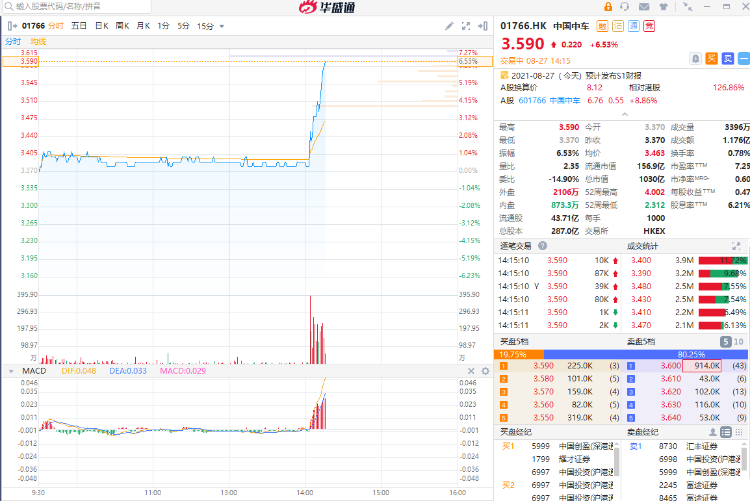Select the pencil drawing tool icon
Screen dimensions: 750x501
[x=449, y=26]
